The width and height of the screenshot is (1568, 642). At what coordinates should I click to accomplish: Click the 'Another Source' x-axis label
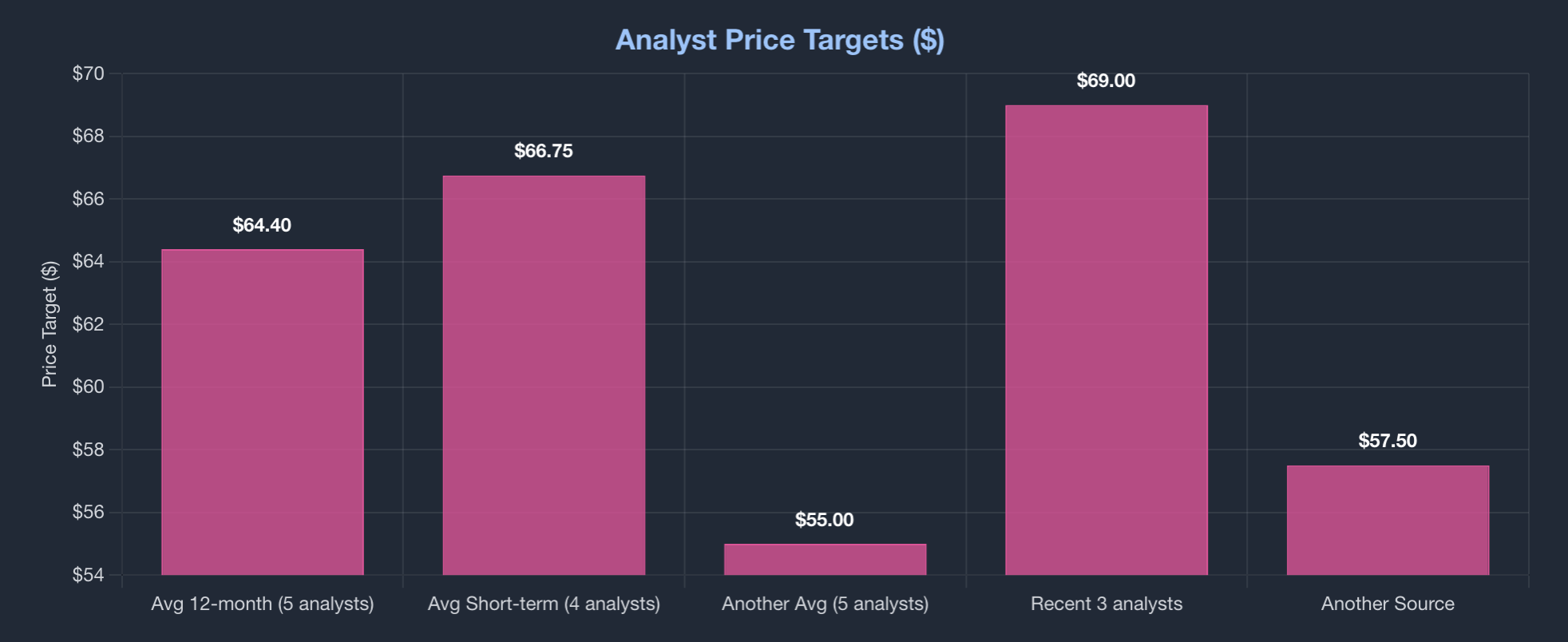point(1388,604)
